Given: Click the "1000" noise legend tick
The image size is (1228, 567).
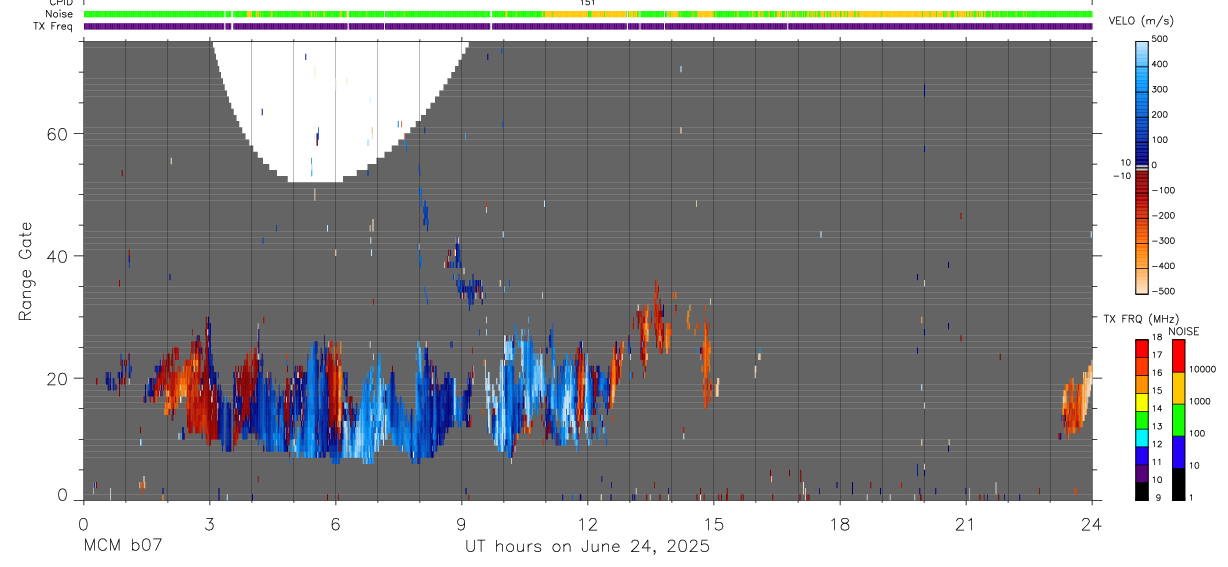Looking at the screenshot, I should [1200, 402].
